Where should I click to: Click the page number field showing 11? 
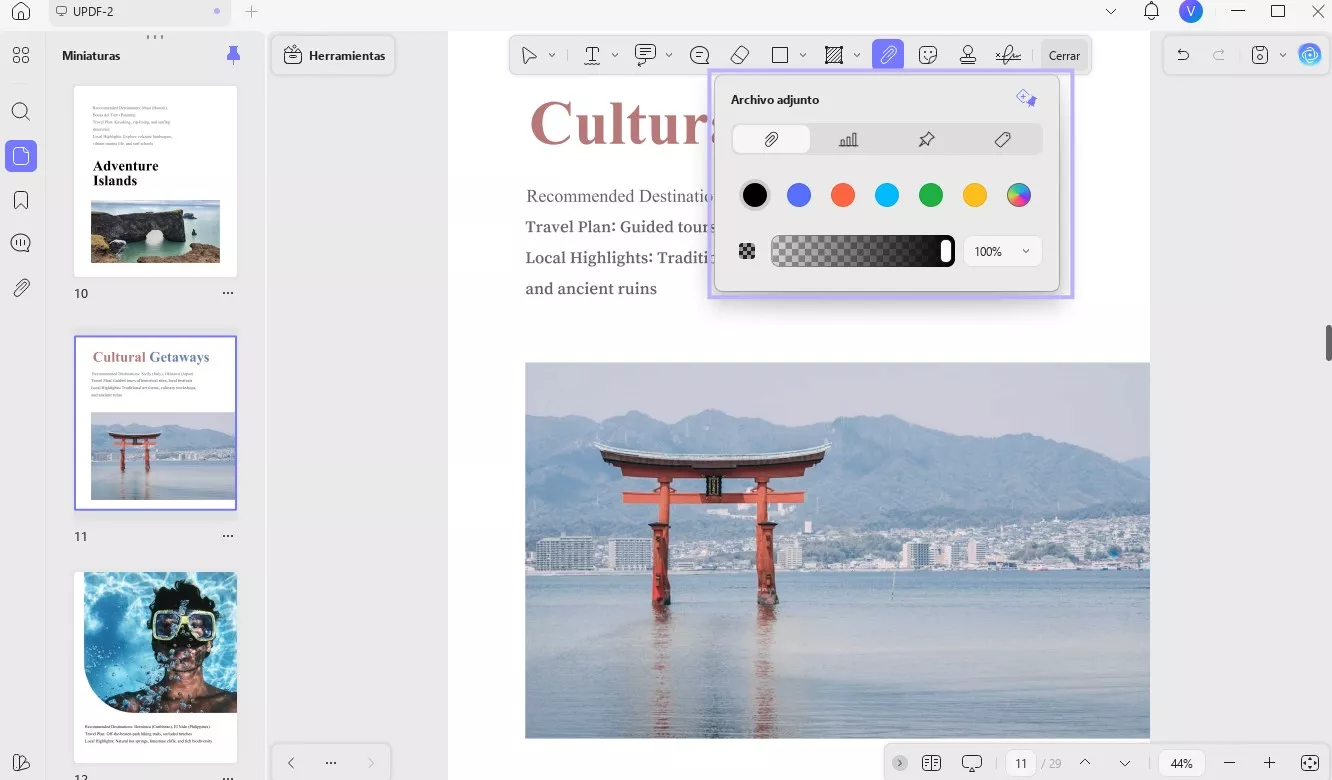point(1021,763)
